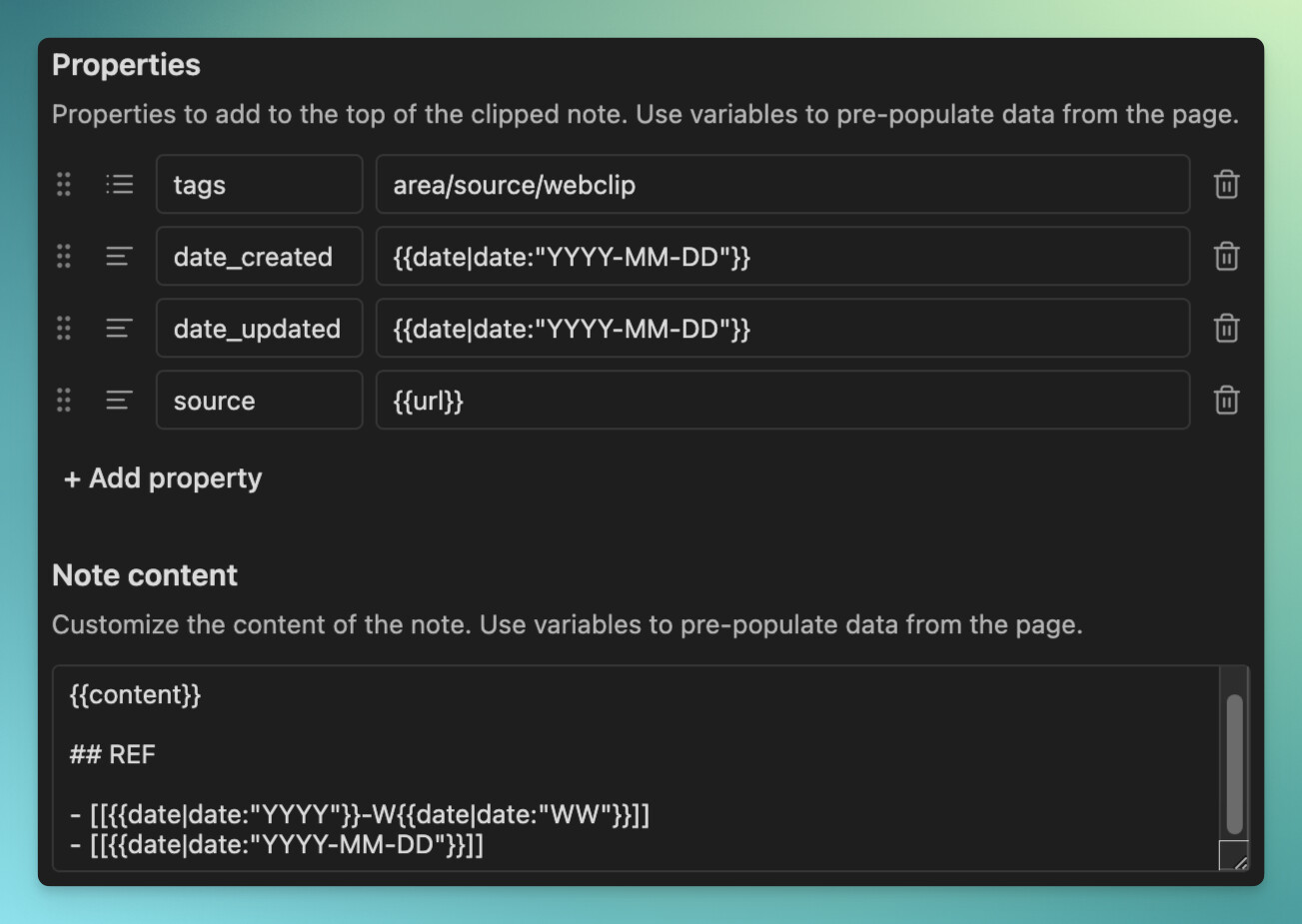Click the drag handle for date_updated

(63, 328)
